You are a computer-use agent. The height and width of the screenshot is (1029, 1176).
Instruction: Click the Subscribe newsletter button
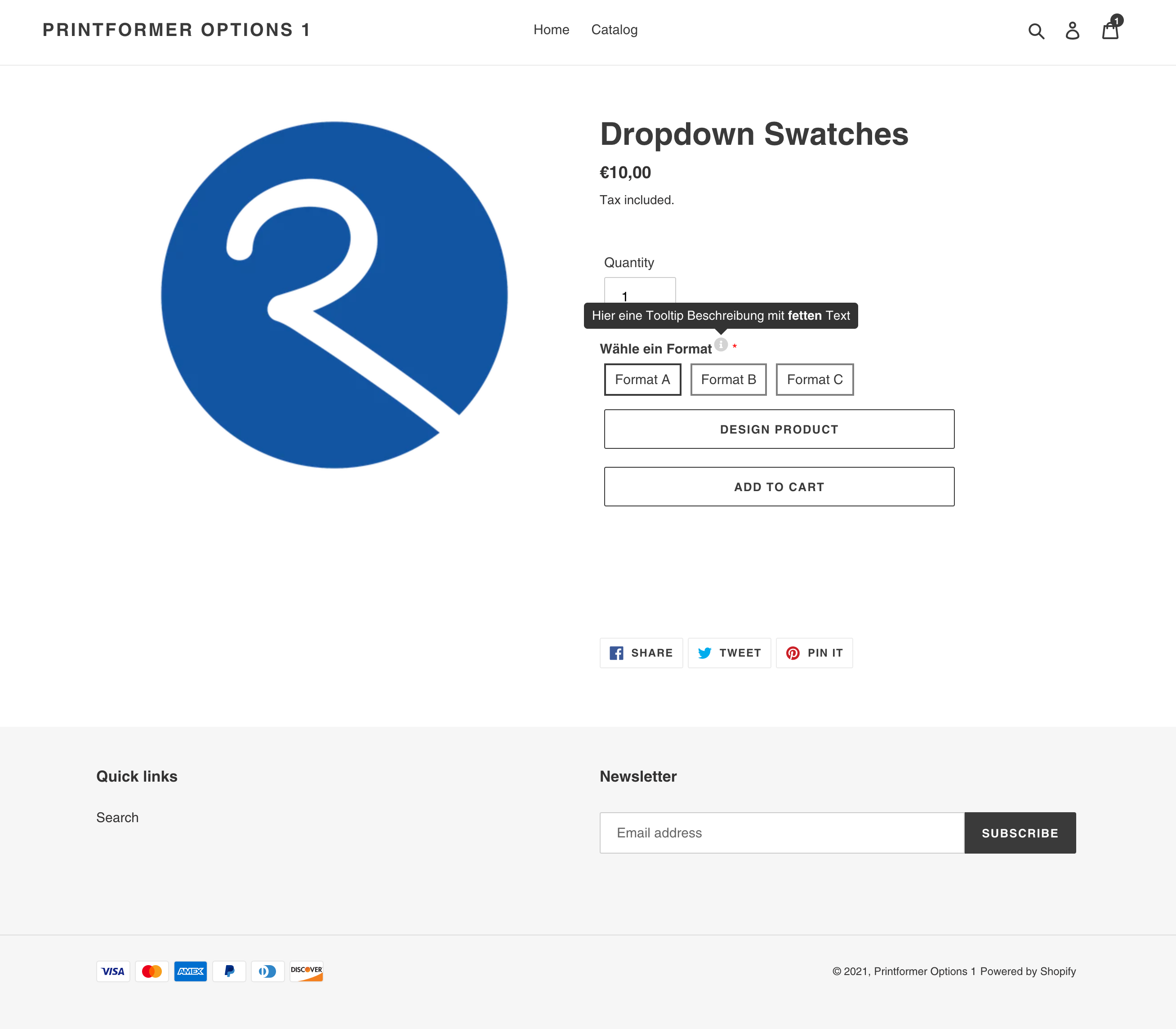1019,832
